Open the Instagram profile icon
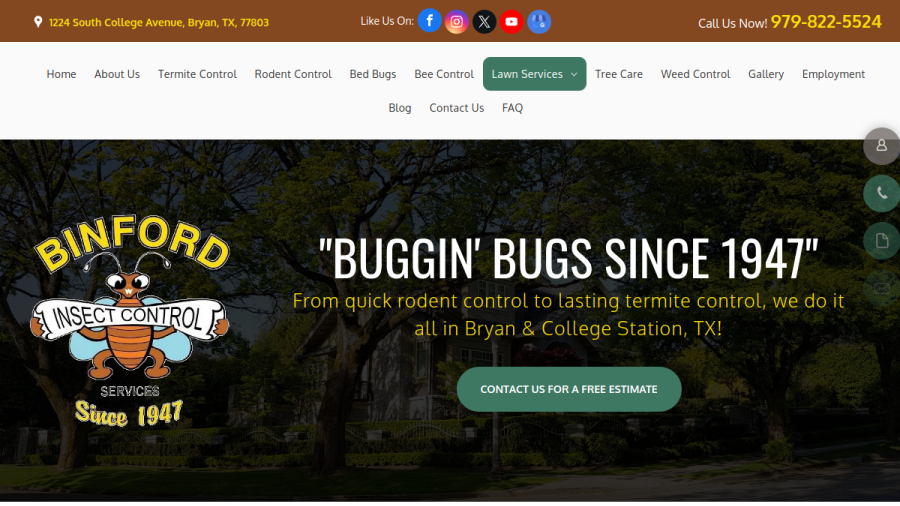Viewport: 900px width, 506px height. tap(456, 22)
